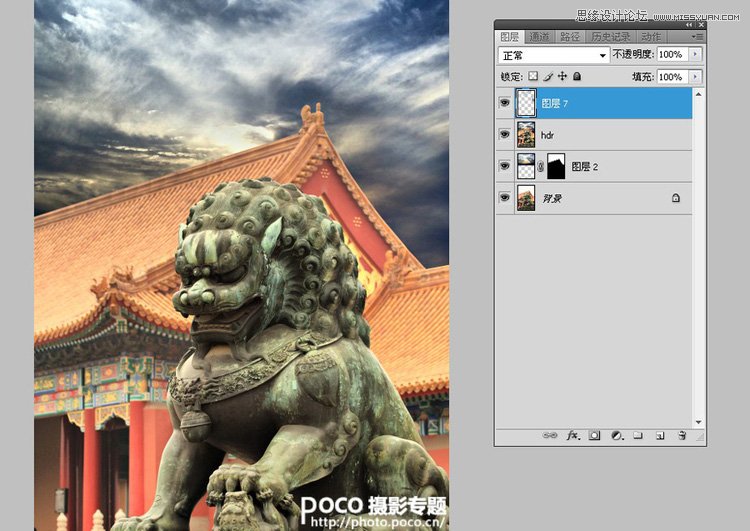
Task: Select the 背景 layer thumbnail
Action: (526, 198)
